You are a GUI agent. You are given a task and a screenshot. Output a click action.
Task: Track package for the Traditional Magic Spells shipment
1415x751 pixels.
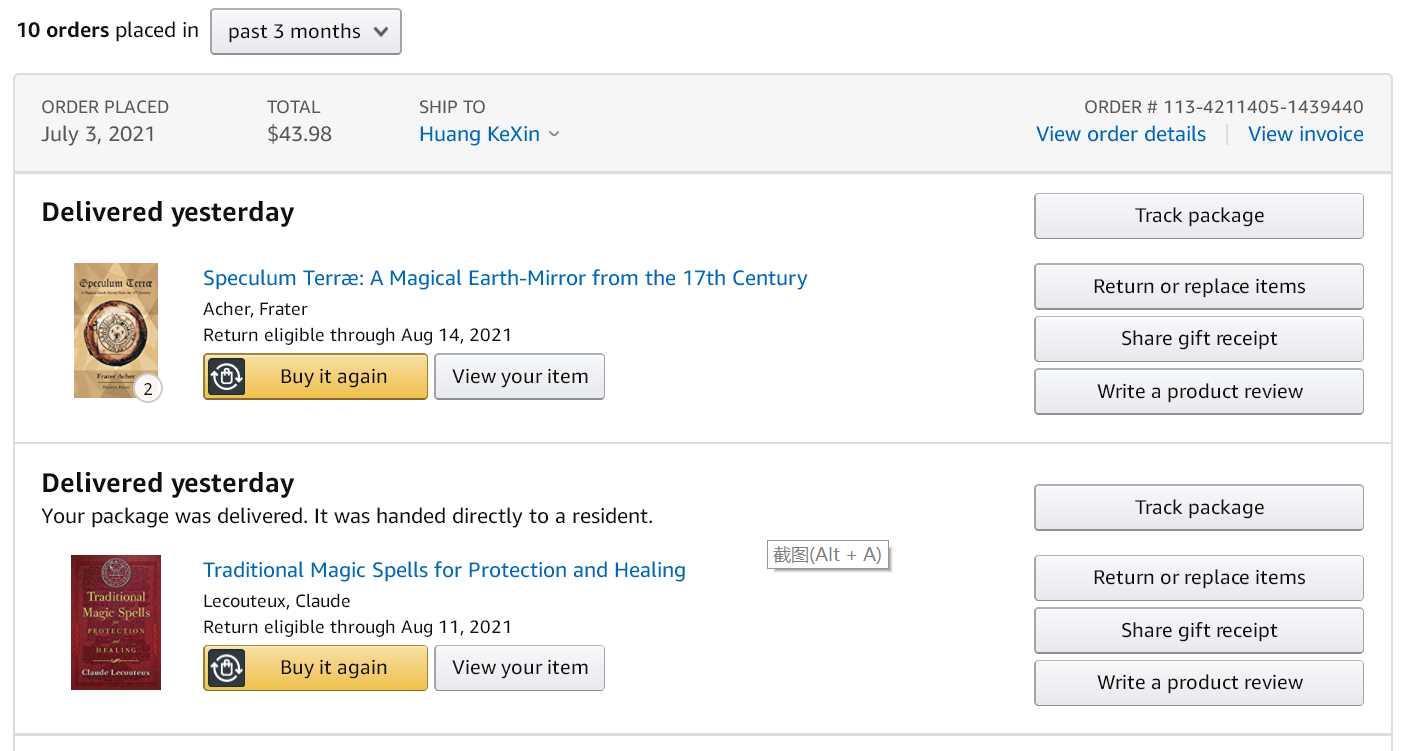[1198, 508]
